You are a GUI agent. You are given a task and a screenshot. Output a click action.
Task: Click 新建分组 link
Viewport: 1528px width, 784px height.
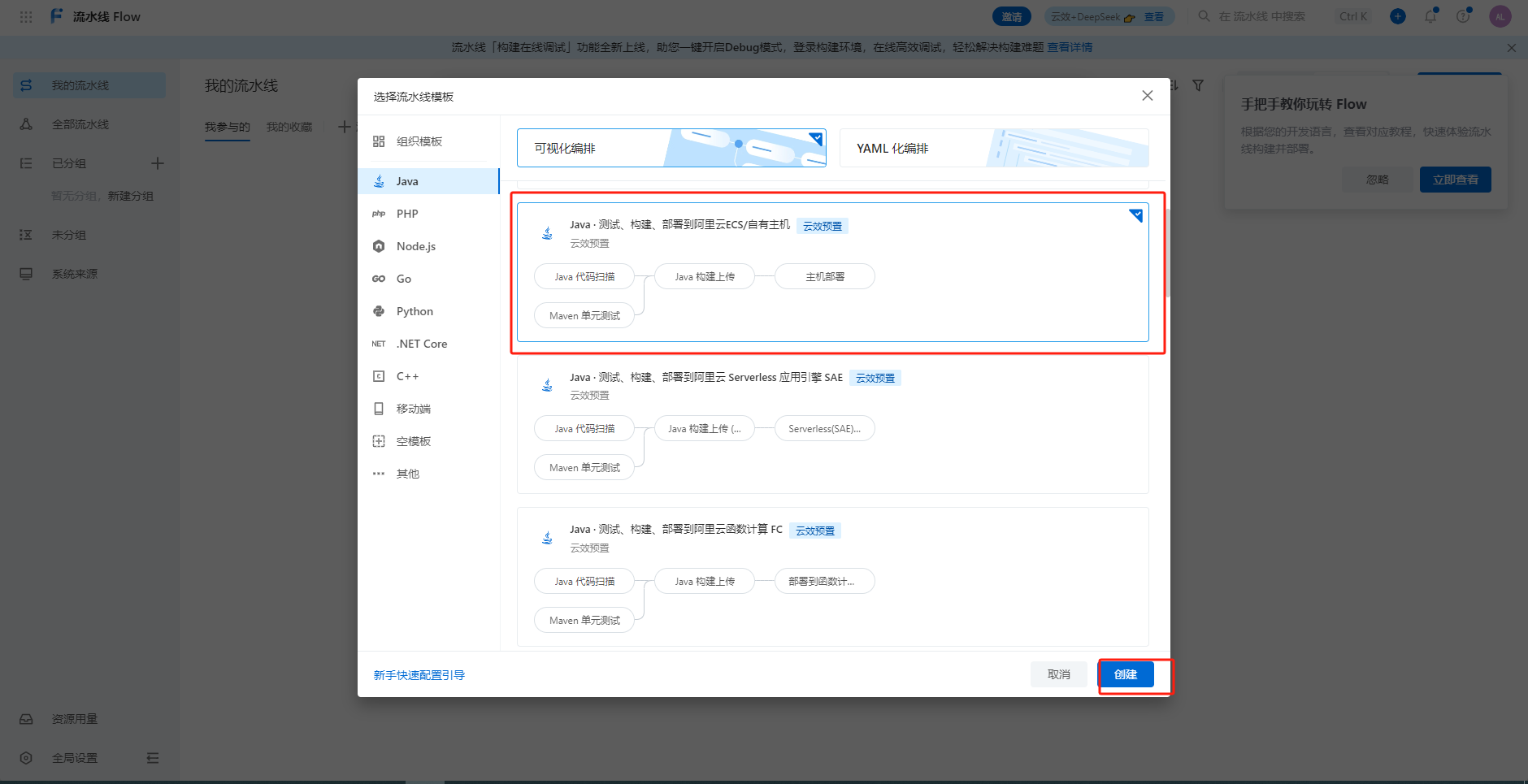tap(131, 196)
